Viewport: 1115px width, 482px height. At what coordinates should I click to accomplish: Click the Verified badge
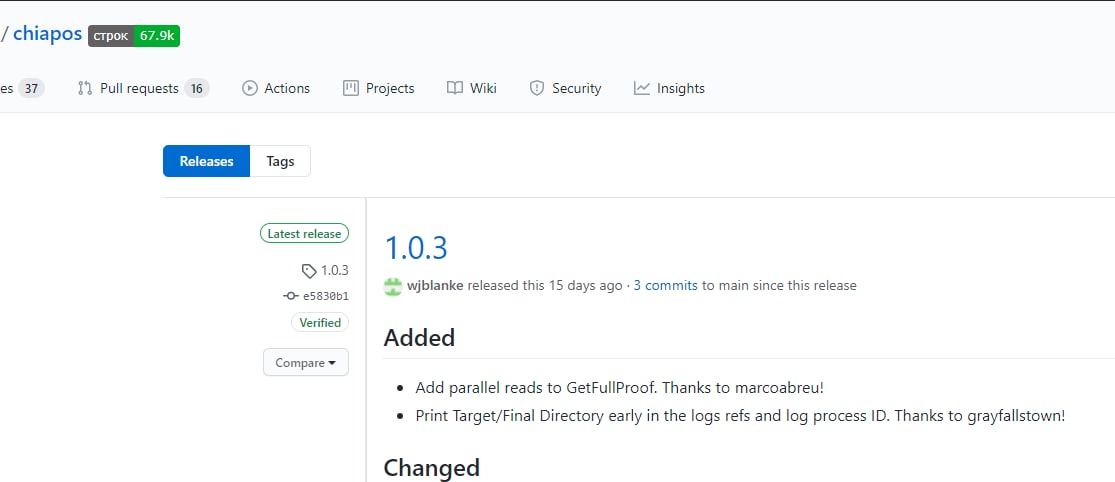320,323
